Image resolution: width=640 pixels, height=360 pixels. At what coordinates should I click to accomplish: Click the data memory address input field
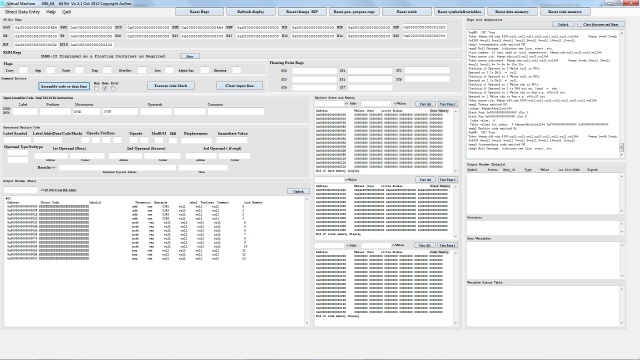[x=329, y=104]
